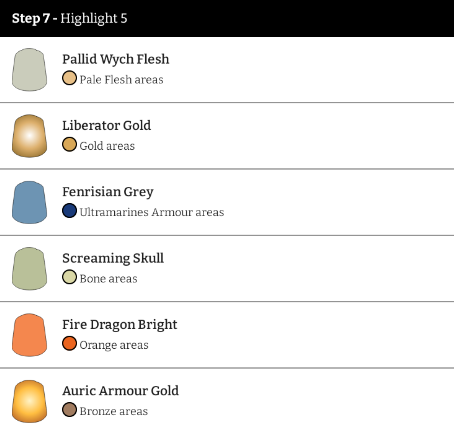Viewport: 454px width, 432px height.
Task: Select the dark blue Ultramarines Armour swatch
Action: tap(69, 211)
